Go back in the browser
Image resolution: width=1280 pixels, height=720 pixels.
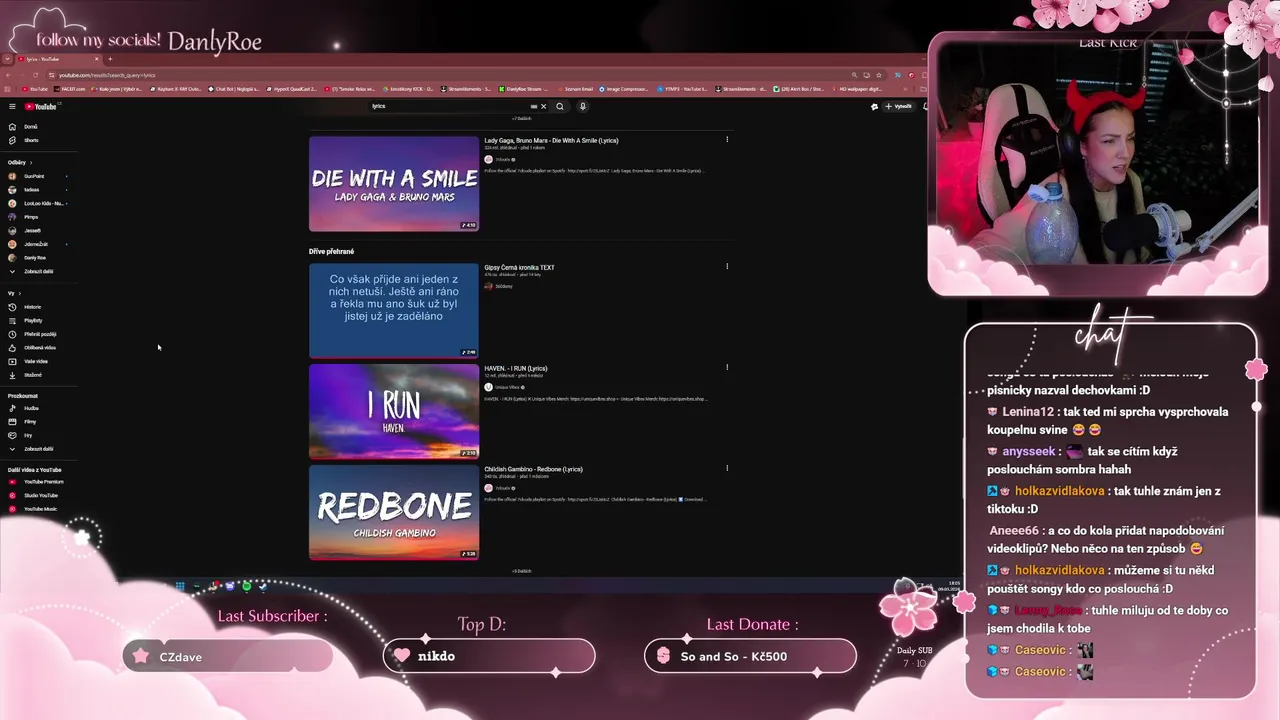click(8, 75)
